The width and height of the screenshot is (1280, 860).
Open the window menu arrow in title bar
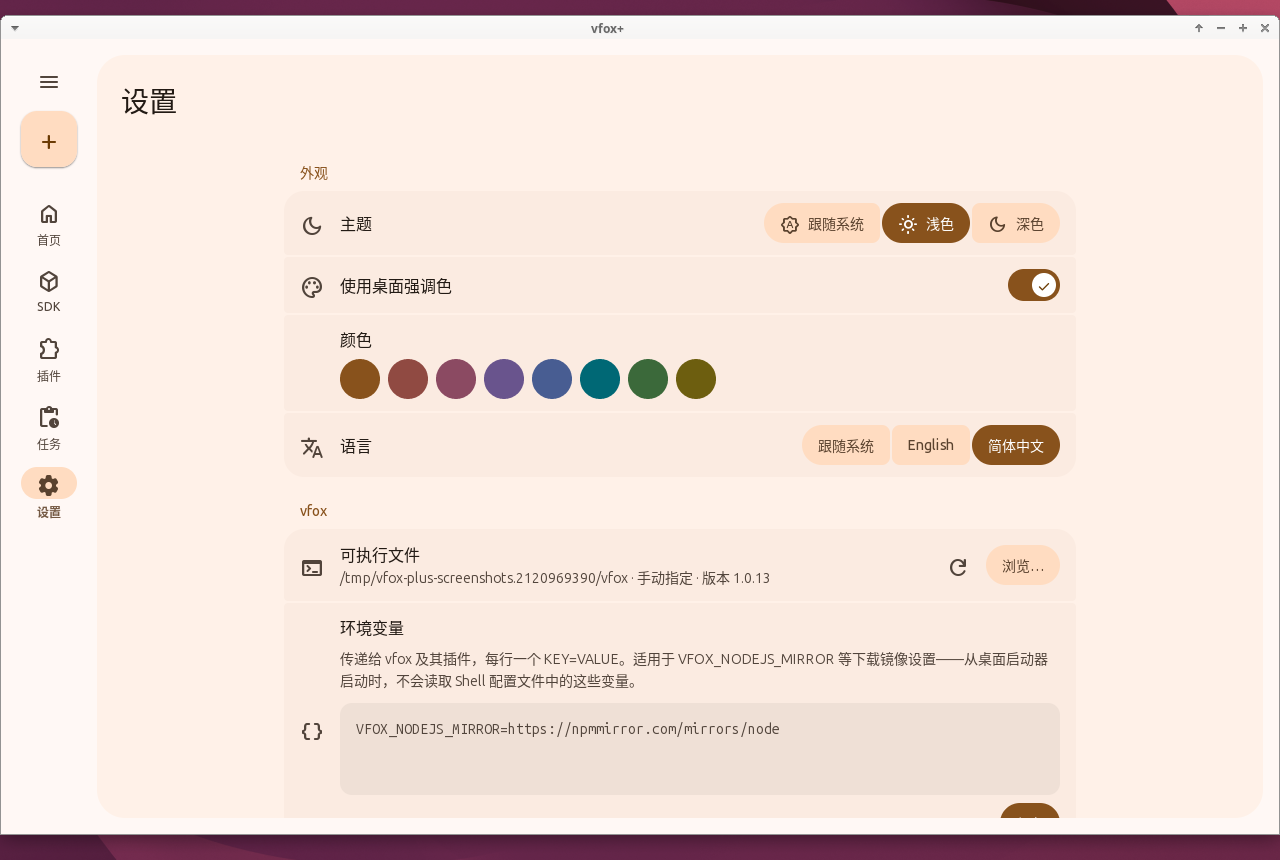click(x=15, y=28)
